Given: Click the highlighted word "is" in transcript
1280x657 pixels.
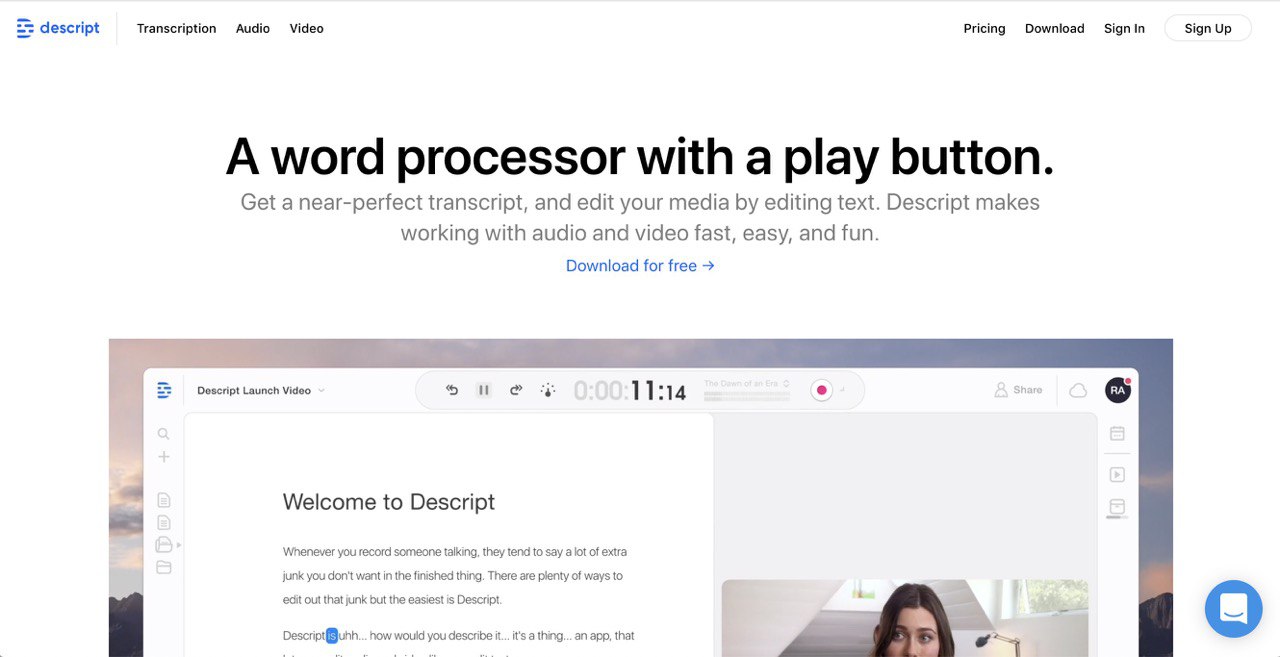Looking at the screenshot, I should click(x=332, y=635).
